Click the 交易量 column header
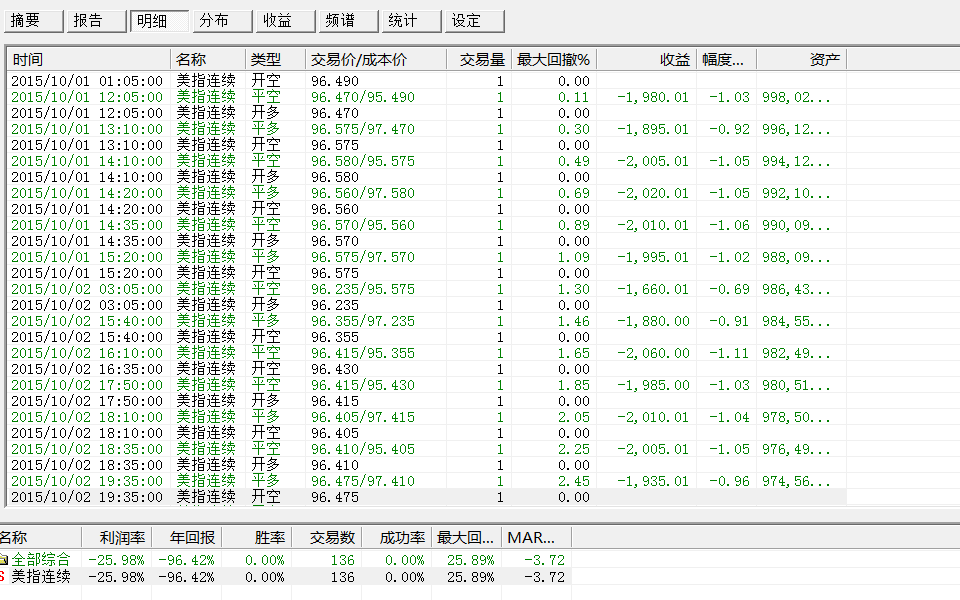Viewport: 960px width, 600px height. coord(479,60)
